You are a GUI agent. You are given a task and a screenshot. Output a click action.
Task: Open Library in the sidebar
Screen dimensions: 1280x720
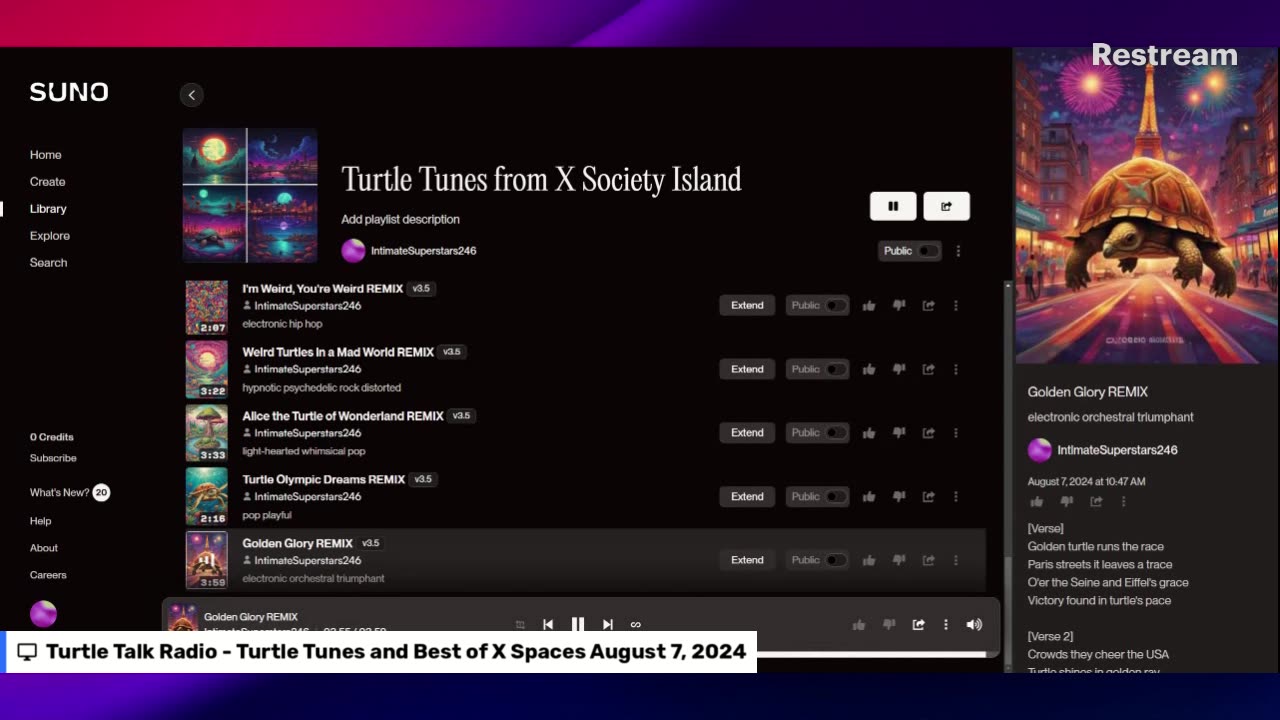pos(48,209)
